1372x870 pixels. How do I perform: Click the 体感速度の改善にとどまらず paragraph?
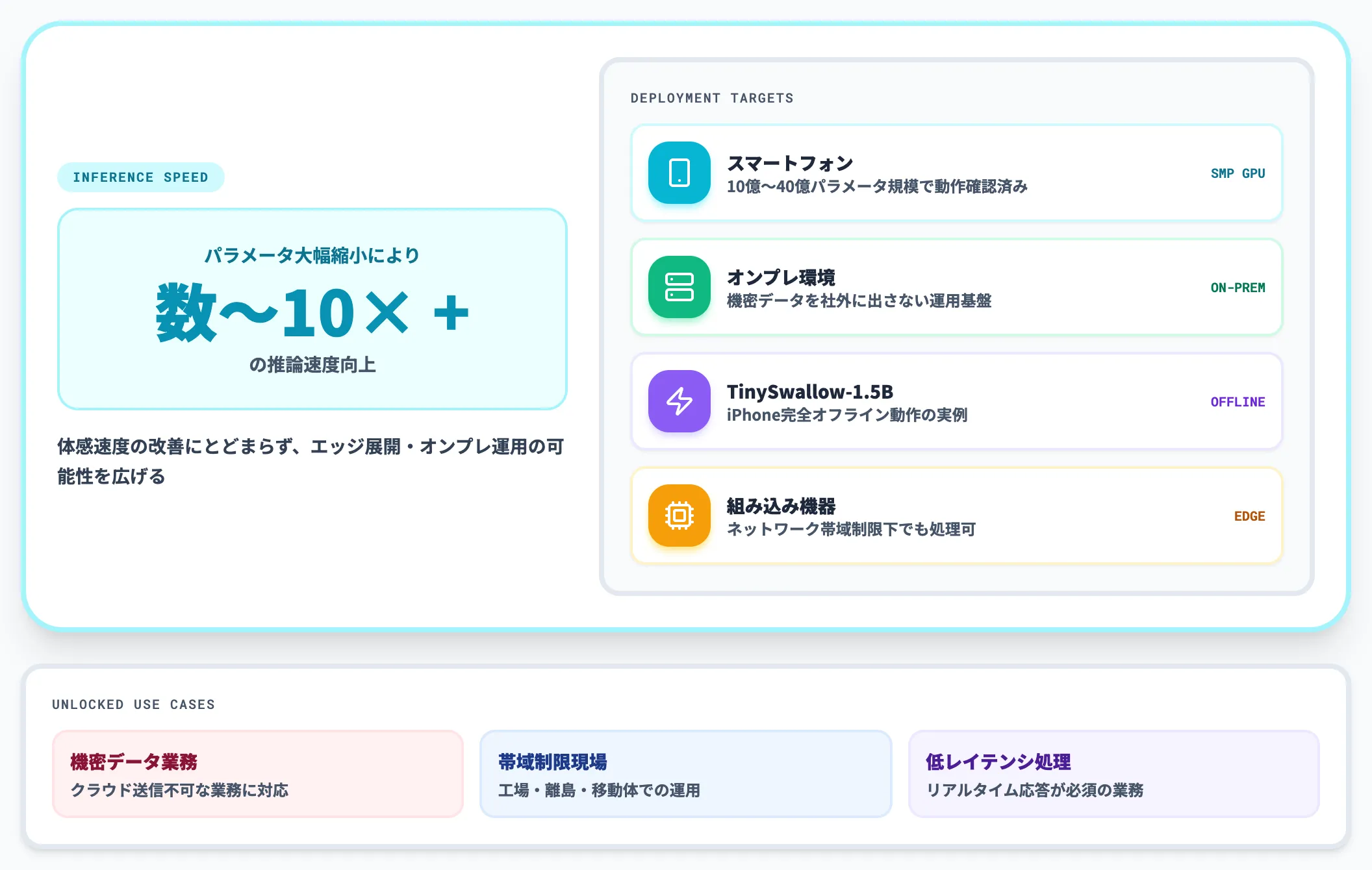click(311, 462)
